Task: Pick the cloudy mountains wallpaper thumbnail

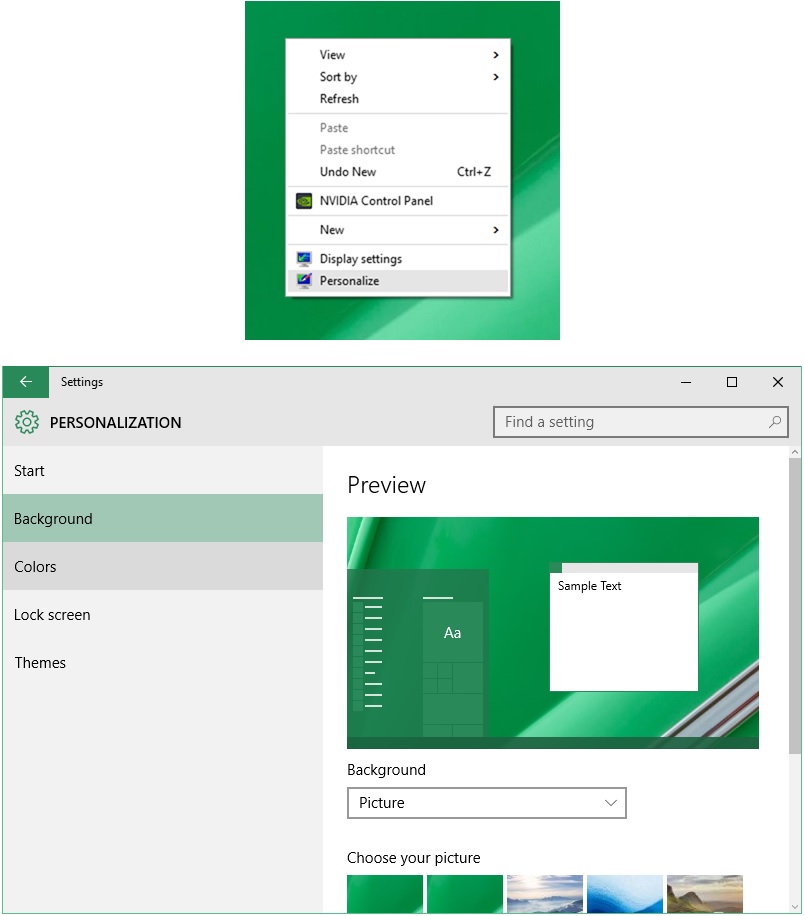Action: coord(544,894)
